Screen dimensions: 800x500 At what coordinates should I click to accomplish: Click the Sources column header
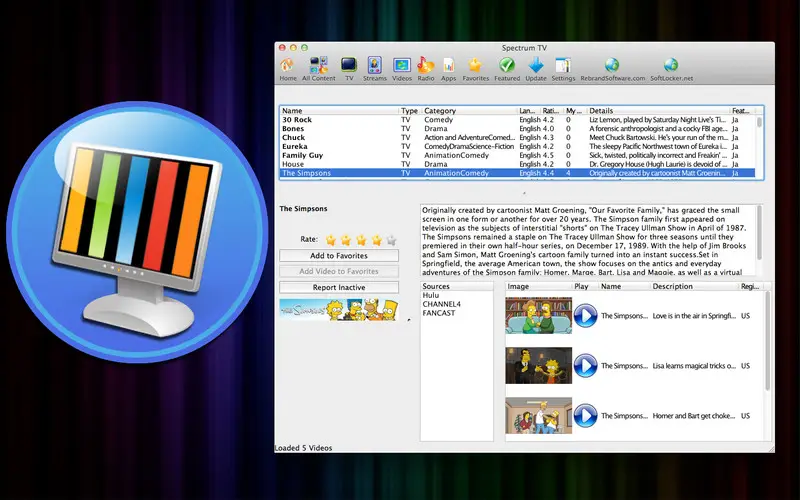[x=457, y=286]
